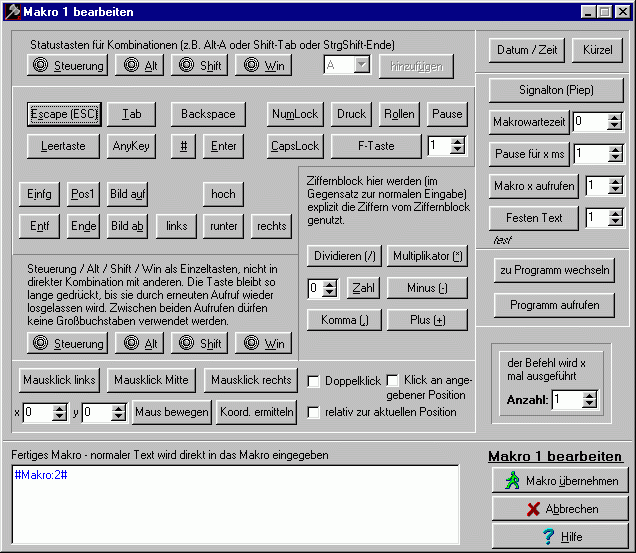Click the top Win status key button

(x=263, y=66)
